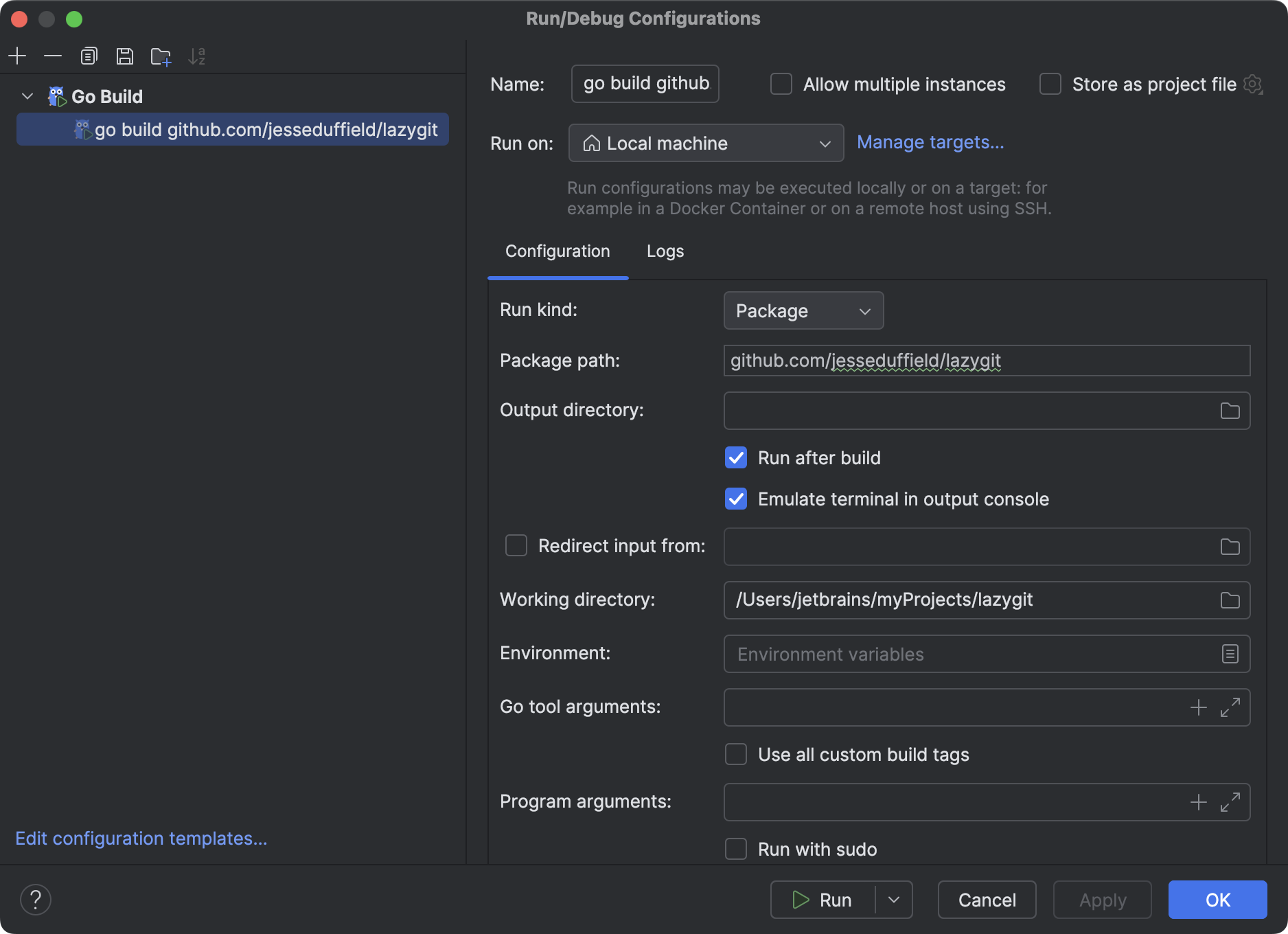Remove the selected configuration

[53, 56]
